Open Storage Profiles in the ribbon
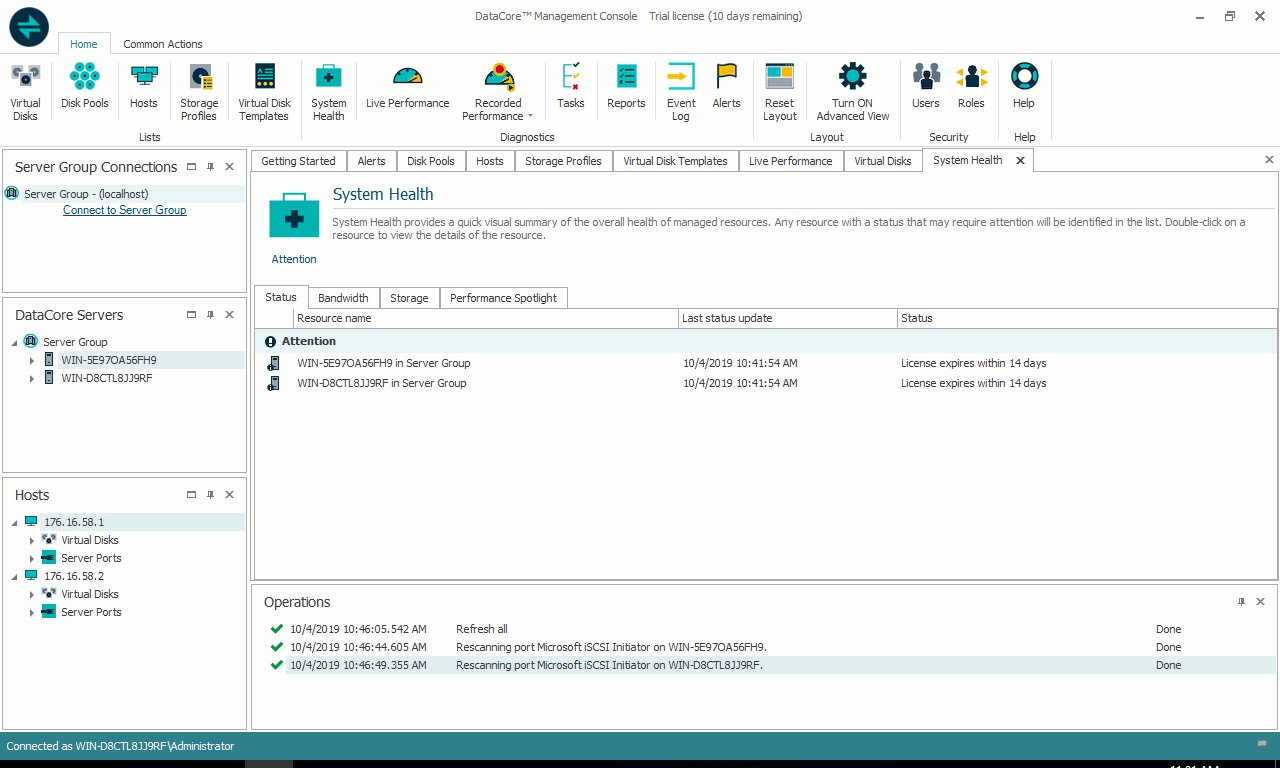This screenshot has width=1280, height=768. point(199,92)
